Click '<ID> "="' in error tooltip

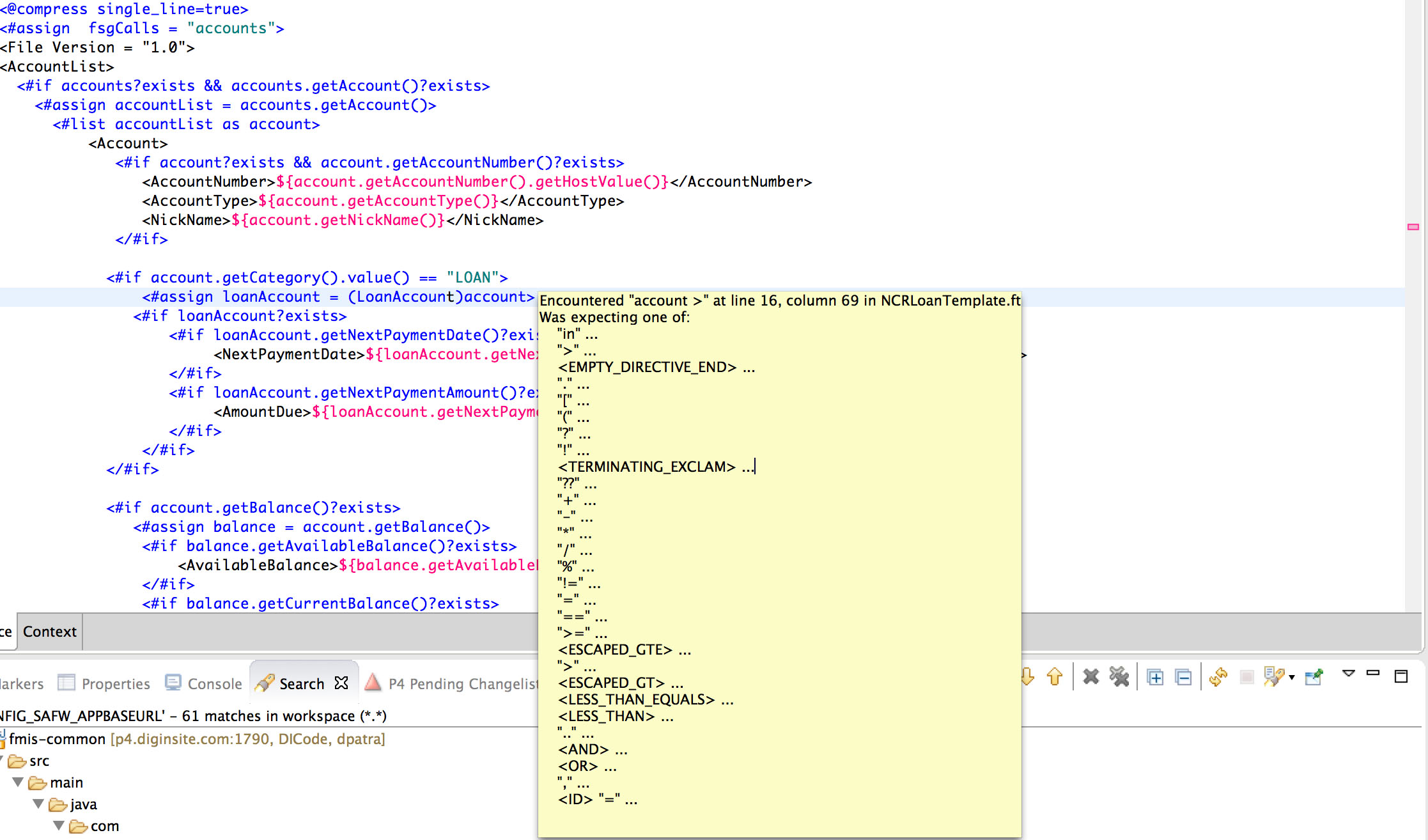coord(598,799)
